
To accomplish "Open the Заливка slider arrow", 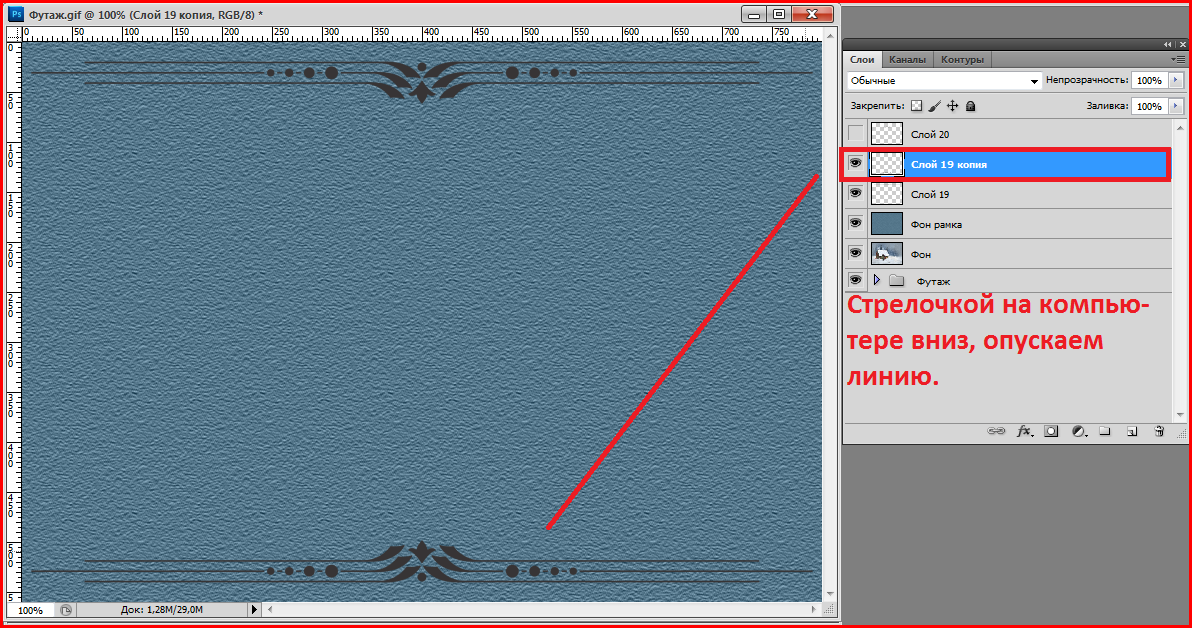I will [1176, 106].
